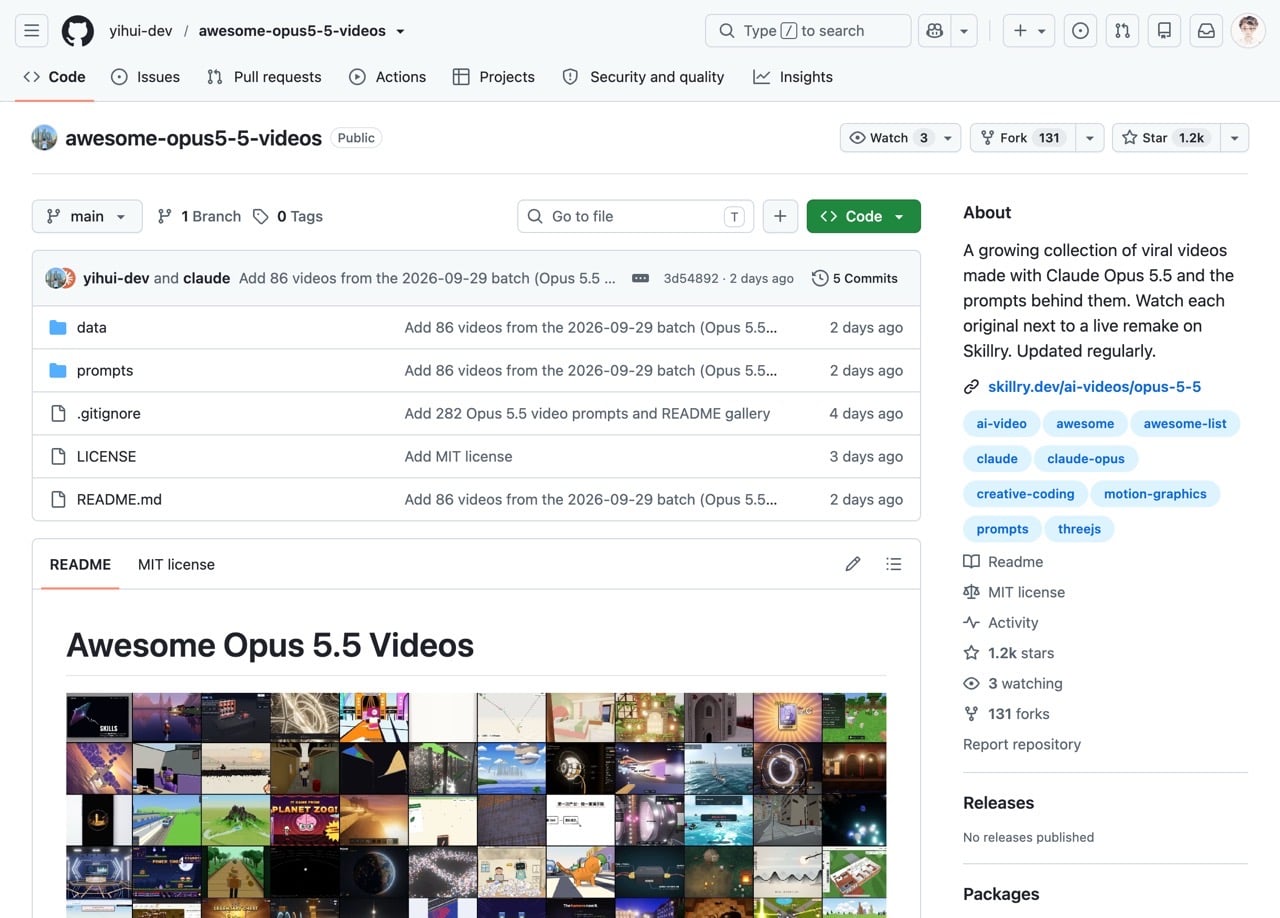Open the issues shortcut icon in header
1280x918 pixels.
click(1080, 31)
